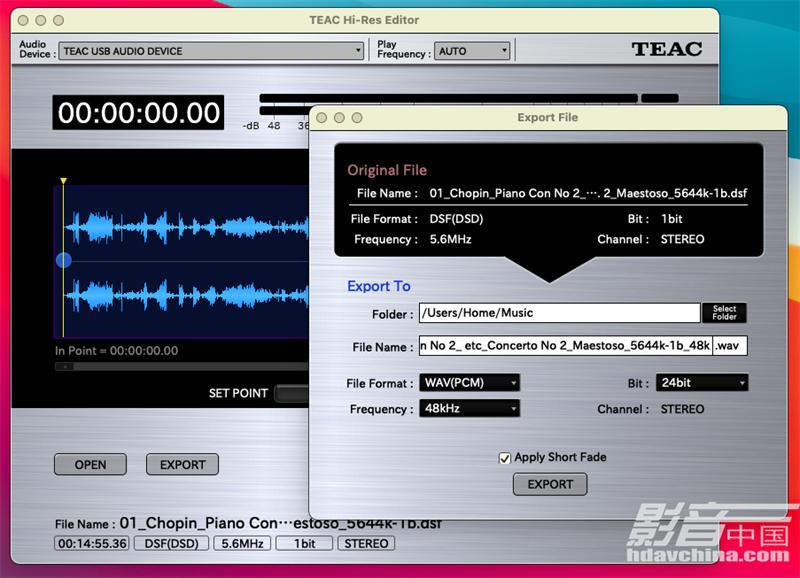Click the DSF(DSD) format badge

(x=171, y=543)
